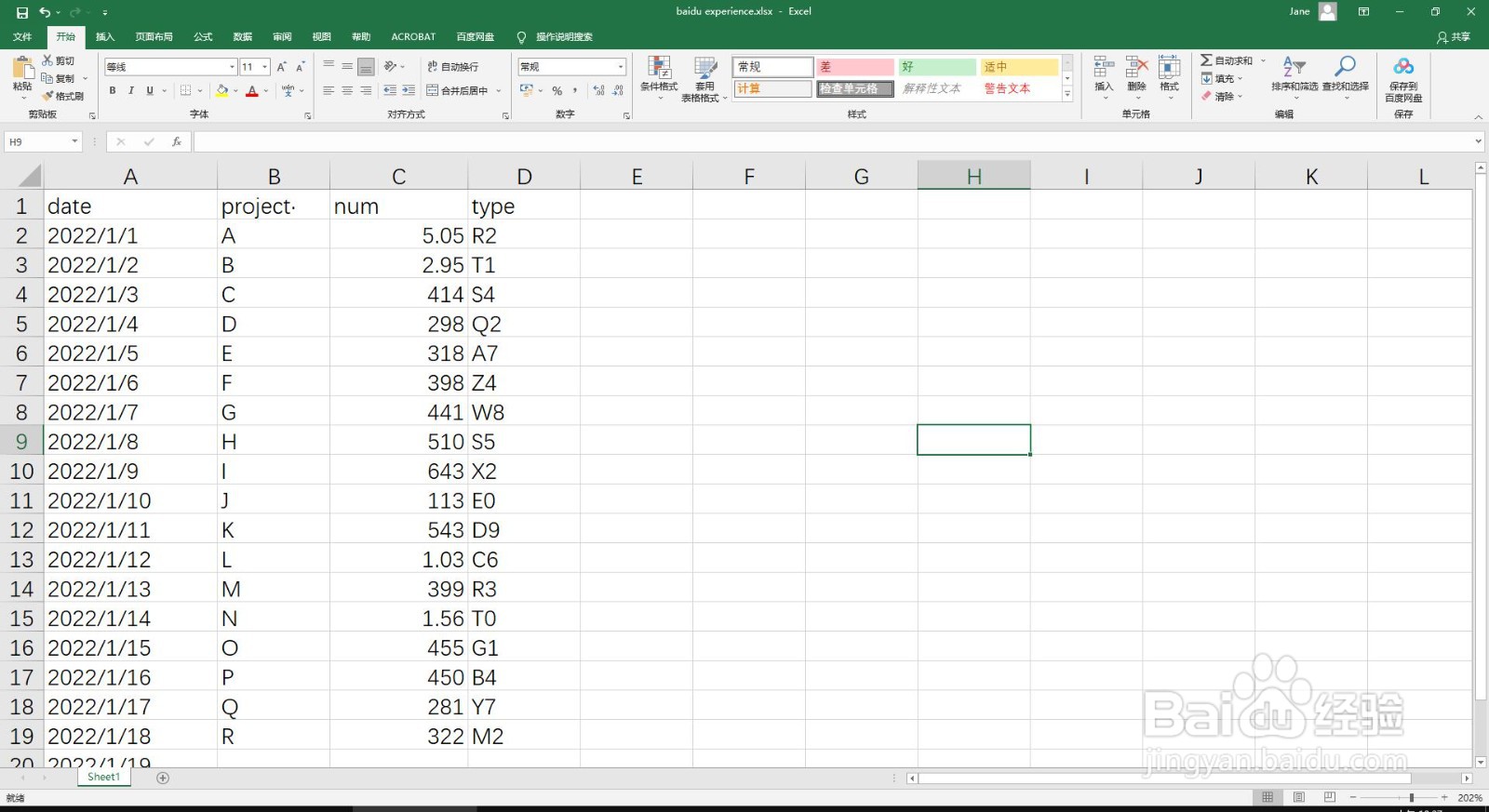Apply the Good (好) cell style

pyautogui.click(x=937, y=67)
